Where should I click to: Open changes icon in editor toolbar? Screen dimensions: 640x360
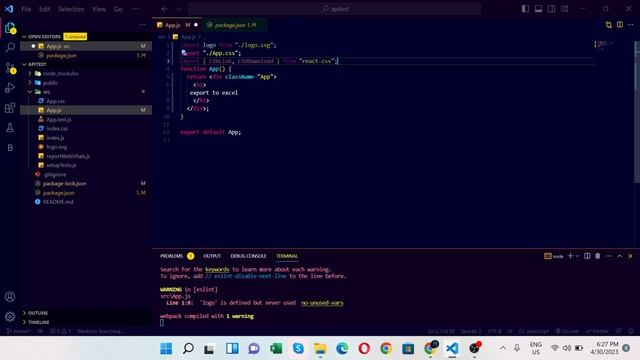coord(609,25)
